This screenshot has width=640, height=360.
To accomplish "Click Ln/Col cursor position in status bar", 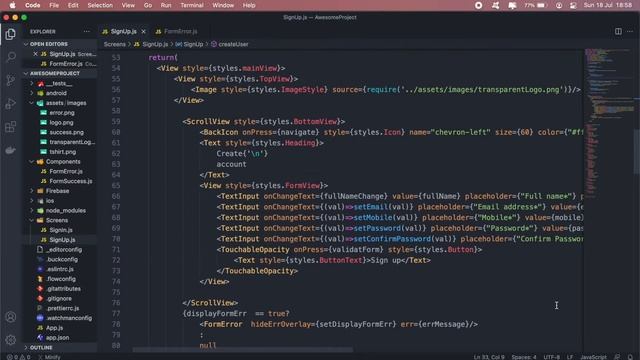I will pyautogui.click(x=489, y=357).
